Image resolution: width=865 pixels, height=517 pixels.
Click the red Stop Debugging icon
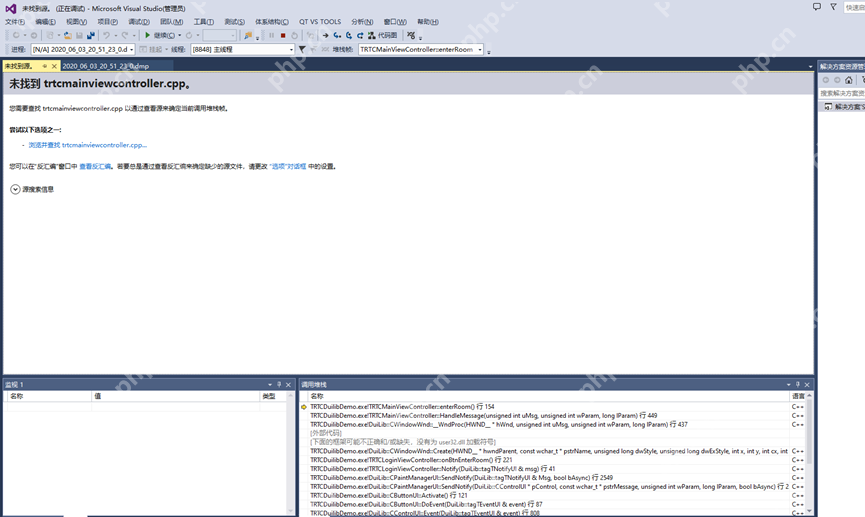[283, 35]
